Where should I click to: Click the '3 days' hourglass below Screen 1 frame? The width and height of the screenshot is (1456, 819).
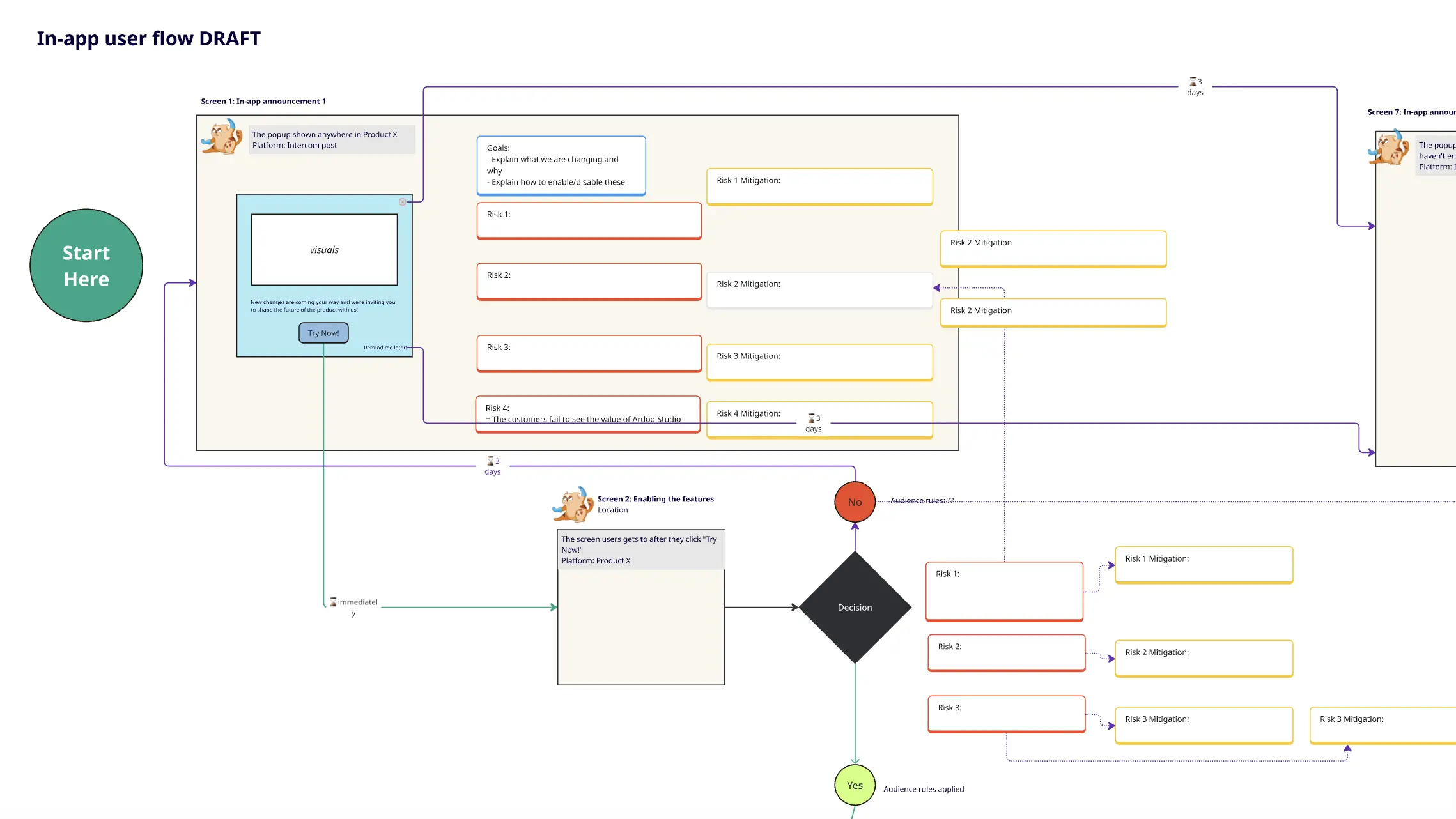[492, 466]
